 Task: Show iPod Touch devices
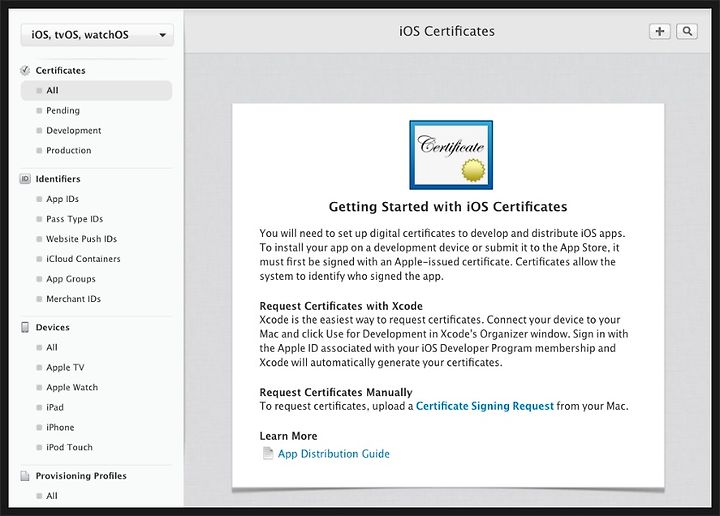click(69, 447)
